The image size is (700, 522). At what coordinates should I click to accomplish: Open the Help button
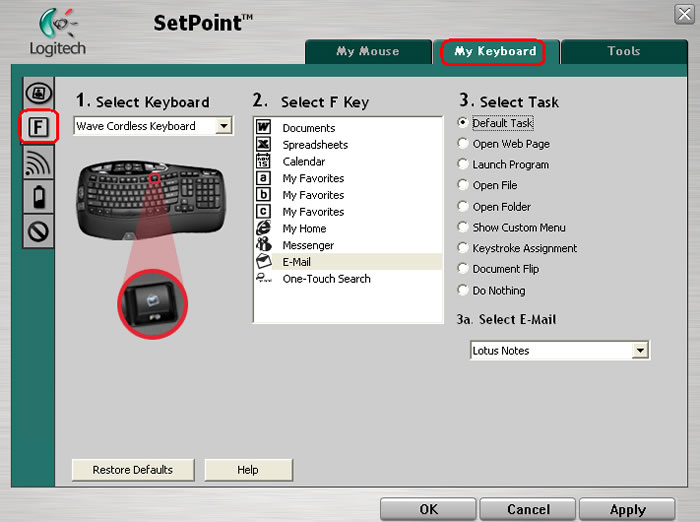(248, 470)
